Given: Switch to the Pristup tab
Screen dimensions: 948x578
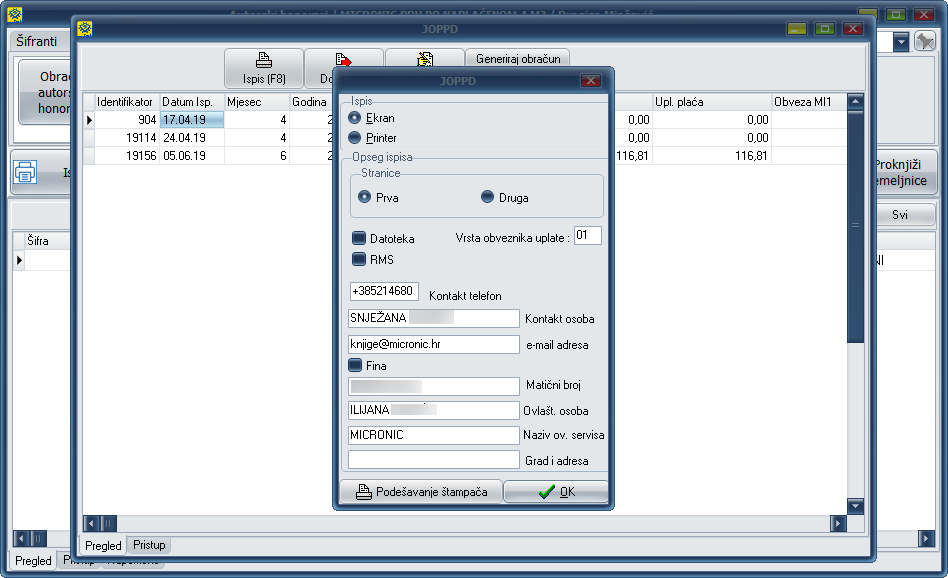Looking at the screenshot, I should click(149, 545).
